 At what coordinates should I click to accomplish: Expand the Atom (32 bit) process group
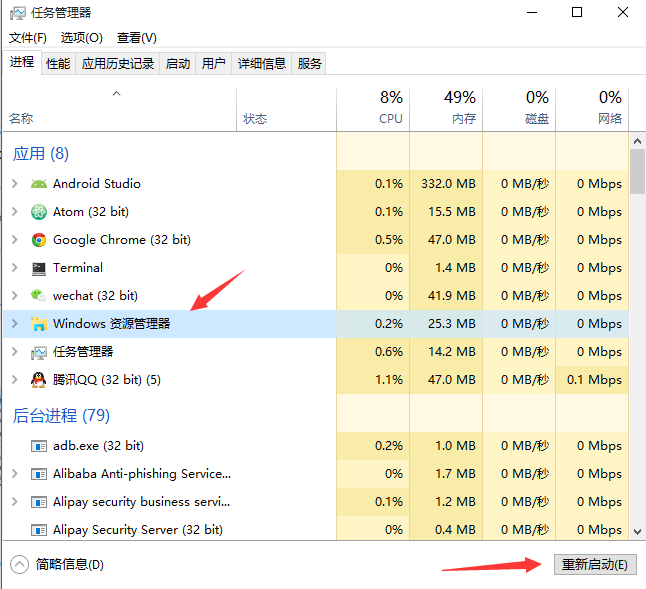click(15, 212)
